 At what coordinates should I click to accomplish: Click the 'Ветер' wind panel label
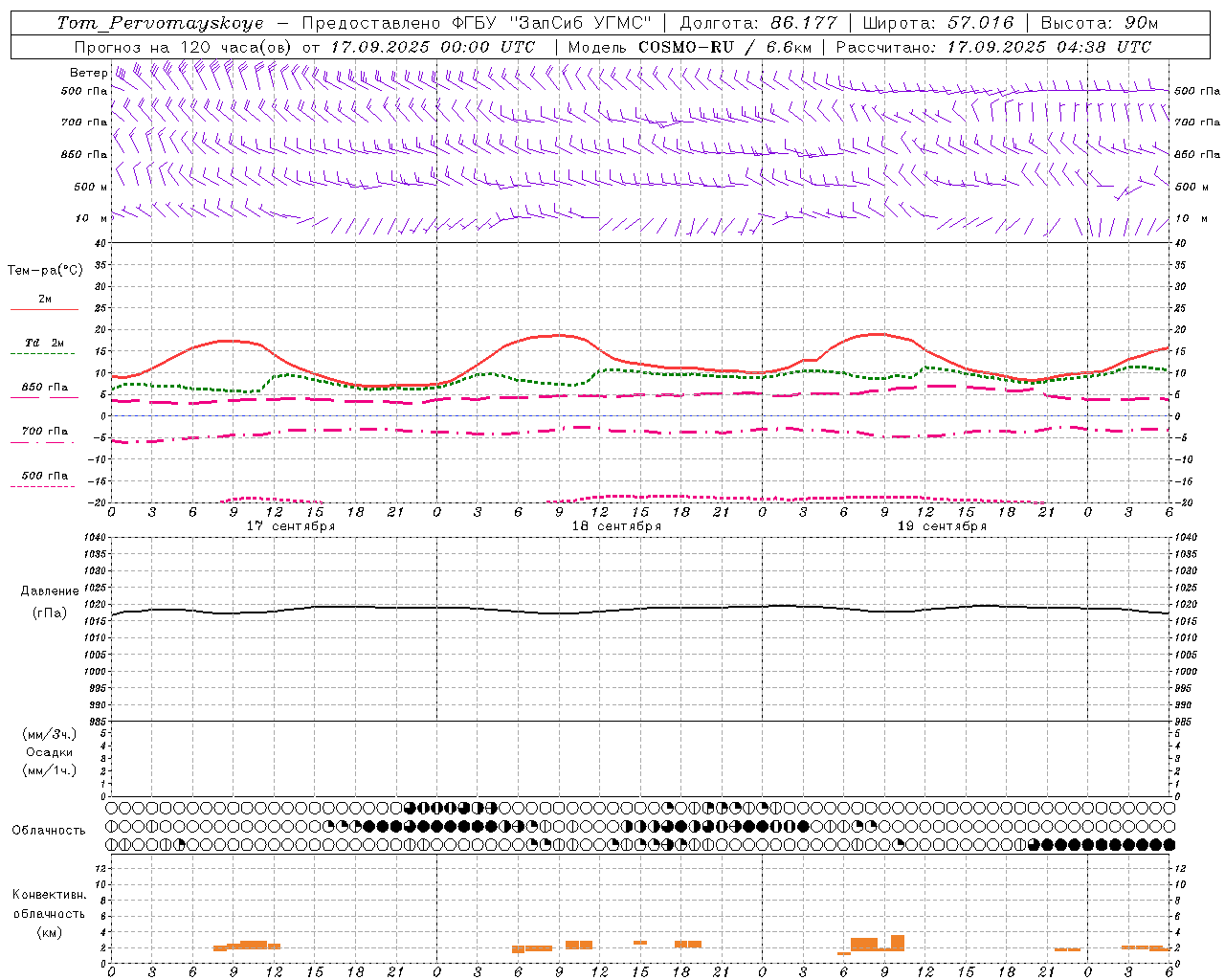click(x=88, y=73)
